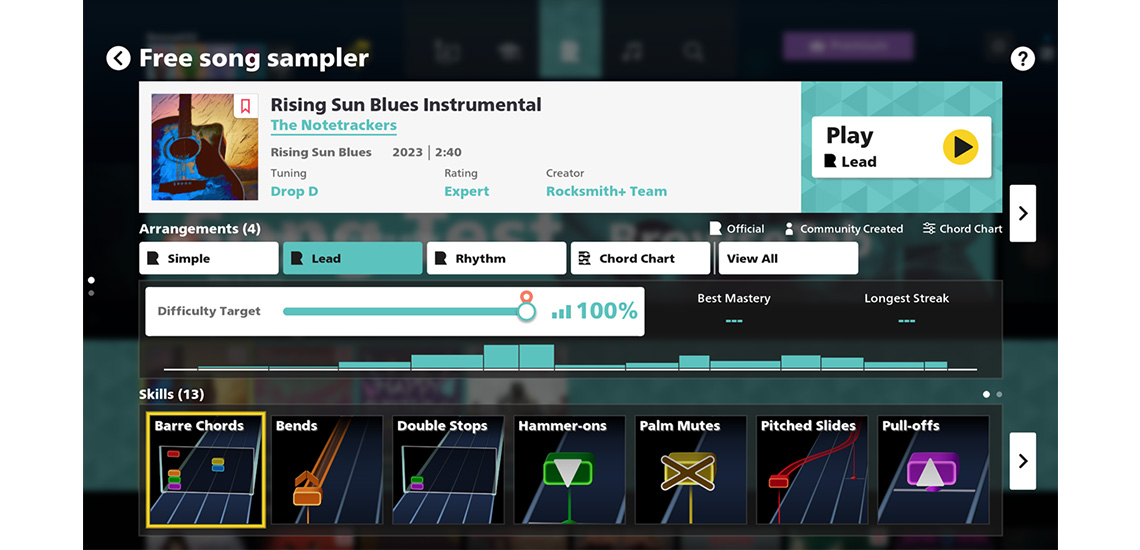Click the yellow Play button
1140x550 pixels.
[960, 147]
